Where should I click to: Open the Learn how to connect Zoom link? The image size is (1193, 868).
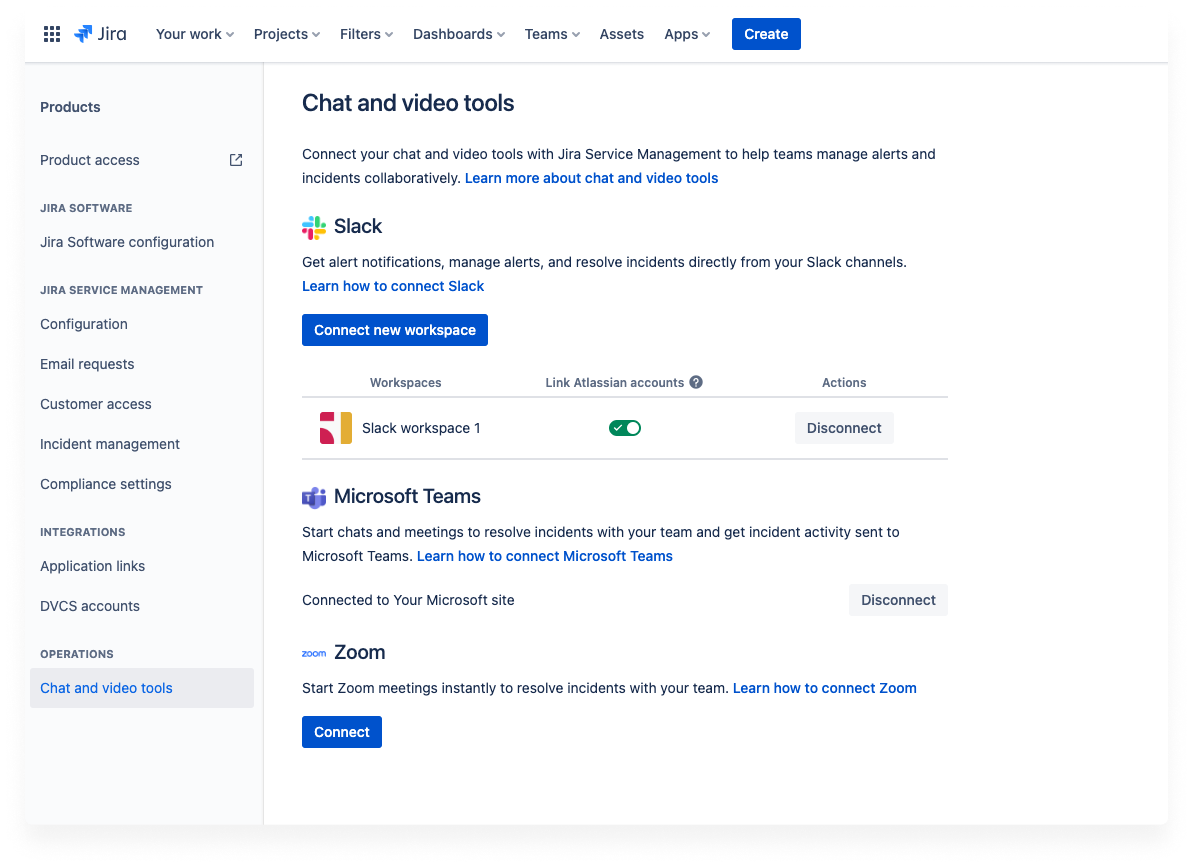824,687
